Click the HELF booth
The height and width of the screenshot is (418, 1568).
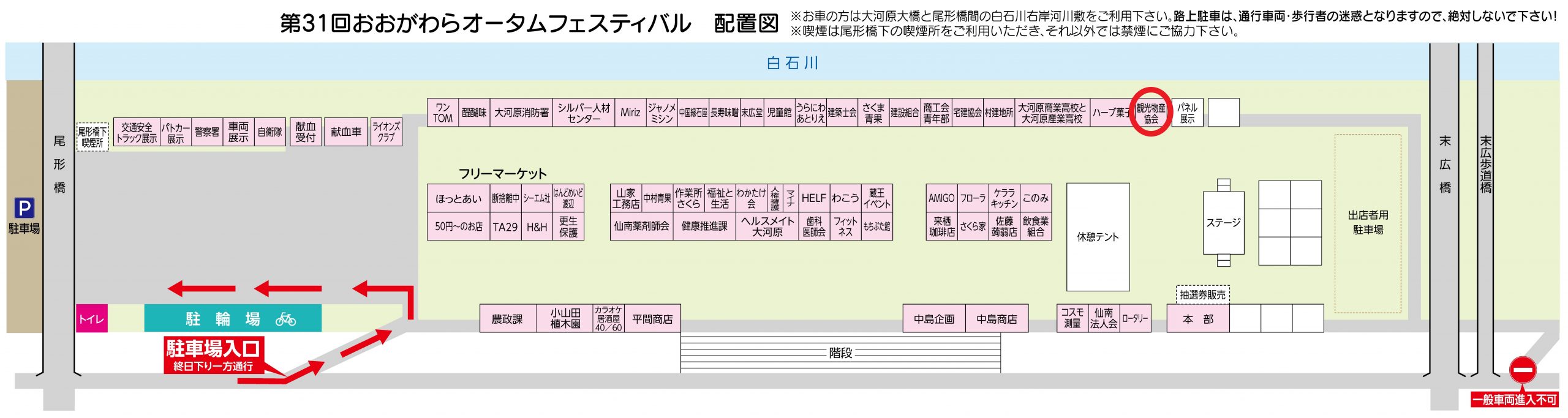[x=814, y=198]
